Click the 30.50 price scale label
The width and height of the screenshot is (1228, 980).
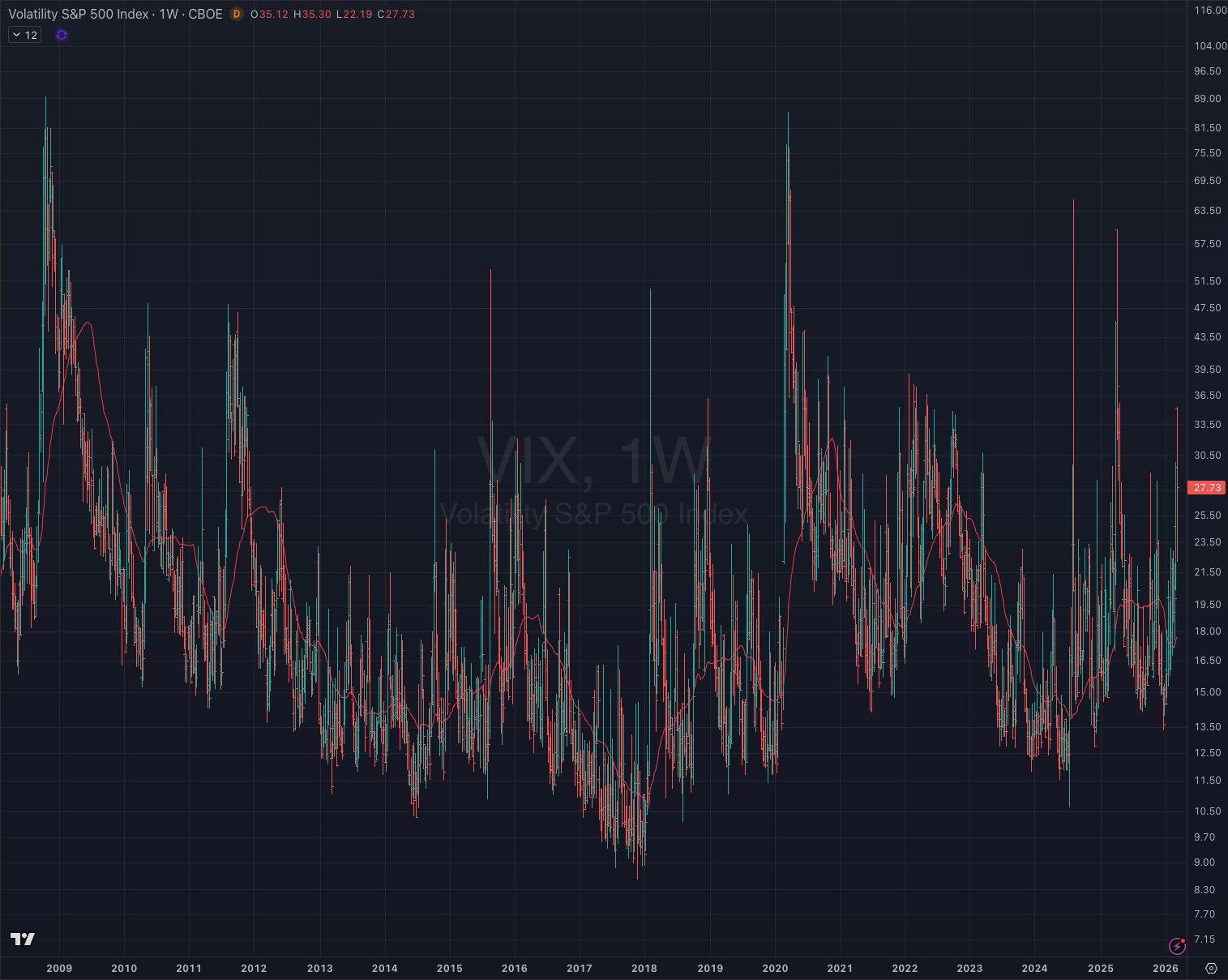[x=1207, y=455]
